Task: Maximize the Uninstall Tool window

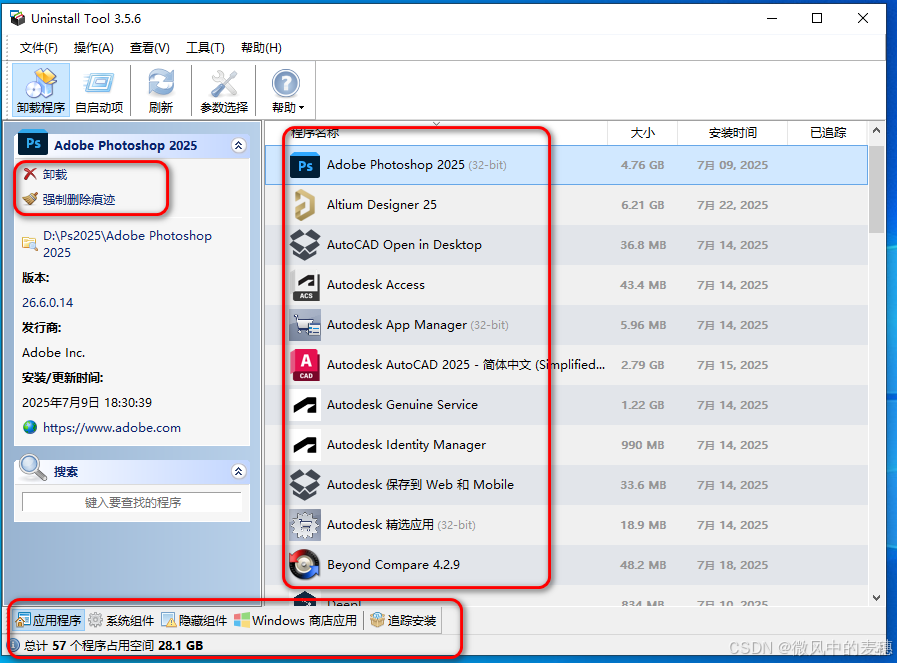Action: click(817, 18)
